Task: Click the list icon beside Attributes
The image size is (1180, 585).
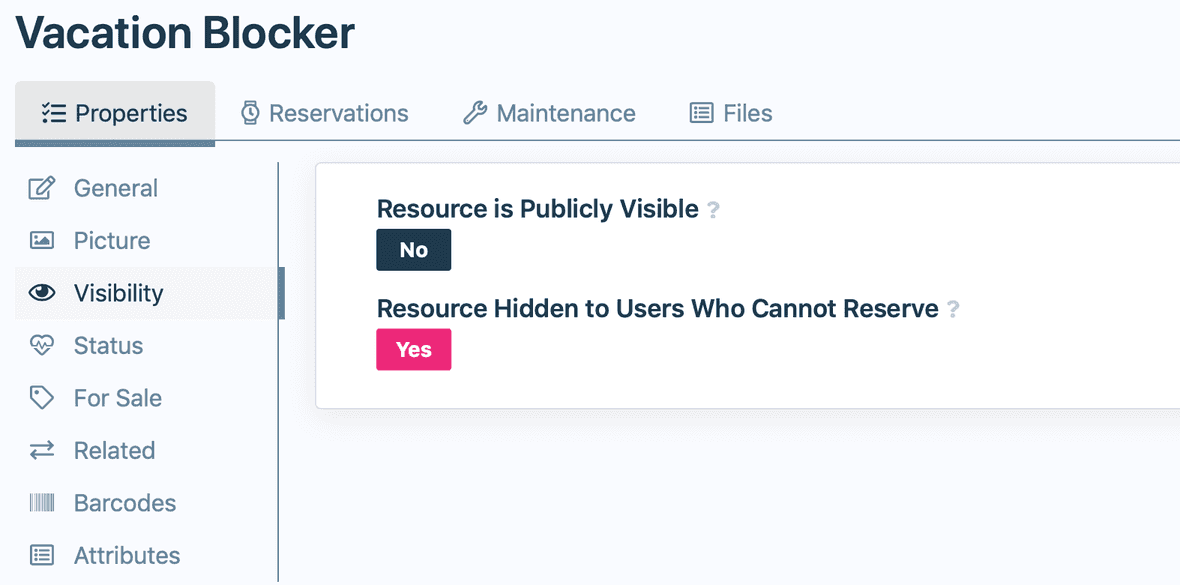Action: click(x=42, y=555)
